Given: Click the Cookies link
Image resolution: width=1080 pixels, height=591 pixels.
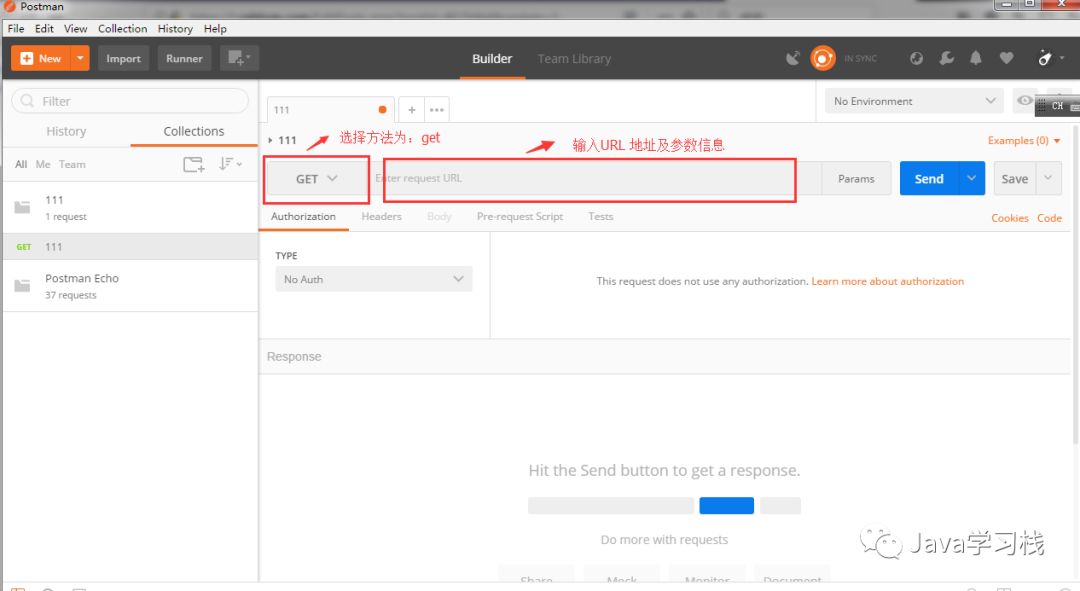Looking at the screenshot, I should 1009,218.
